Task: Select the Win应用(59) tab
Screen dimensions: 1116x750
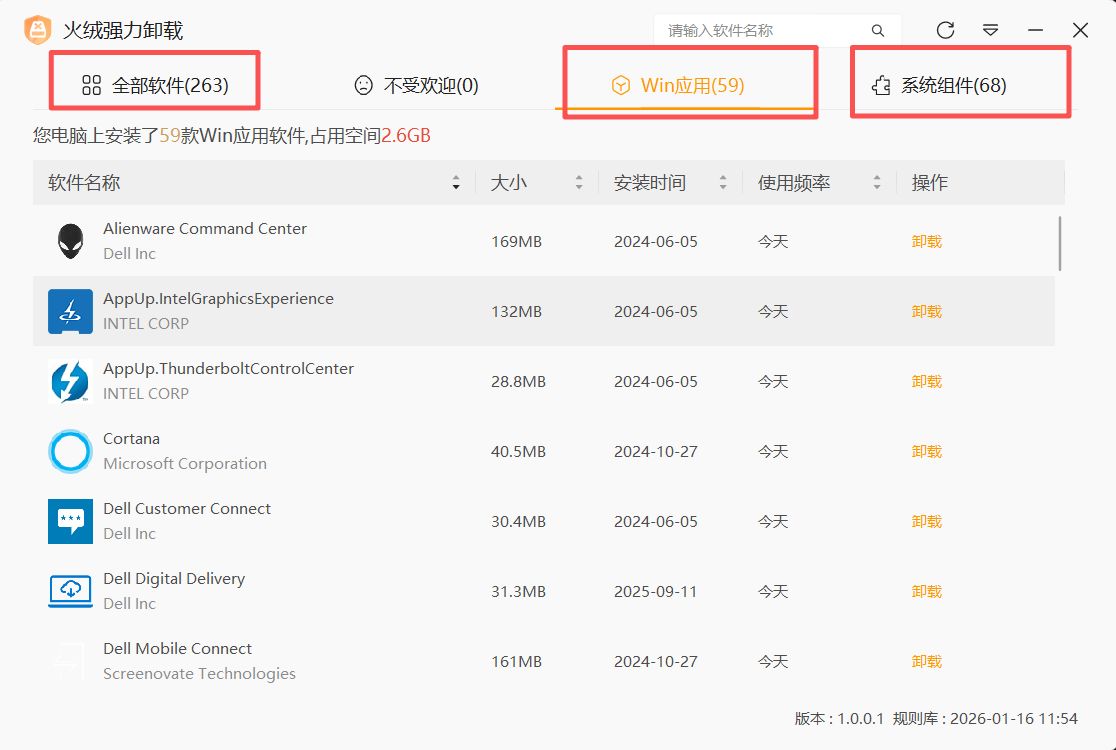Action: tap(678, 85)
